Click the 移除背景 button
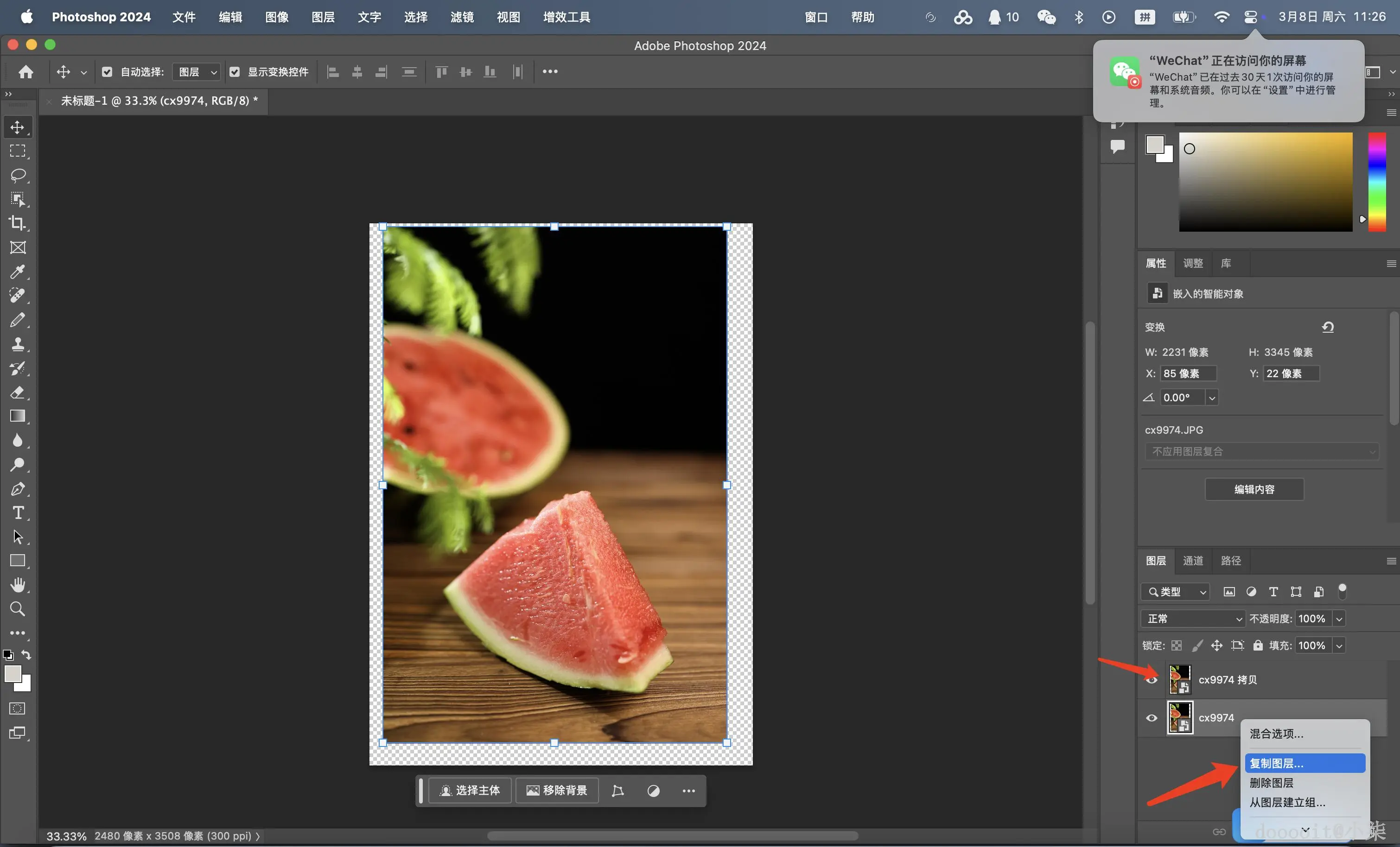This screenshot has height=847, width=1400. click(557, 790)
